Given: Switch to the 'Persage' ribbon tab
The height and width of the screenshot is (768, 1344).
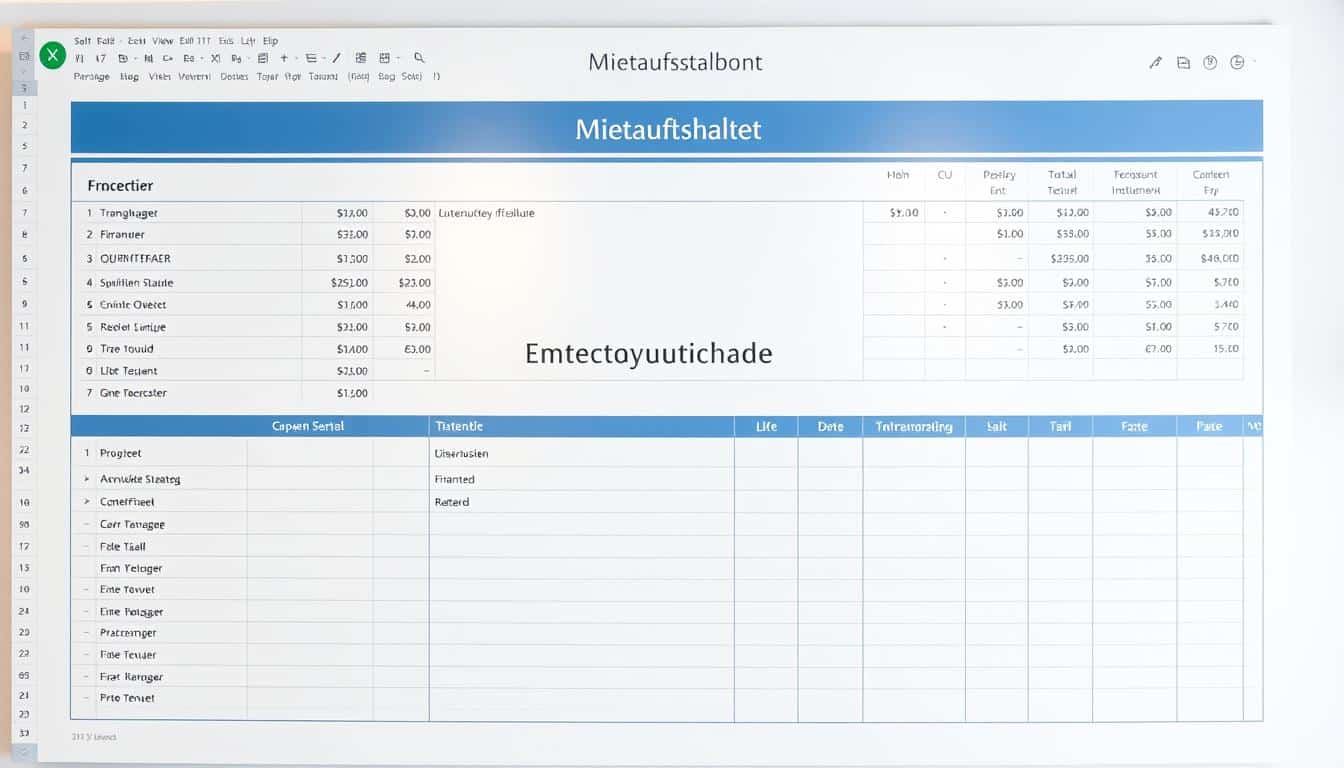Looking at the screenshot, I should [x=91, y=77].
